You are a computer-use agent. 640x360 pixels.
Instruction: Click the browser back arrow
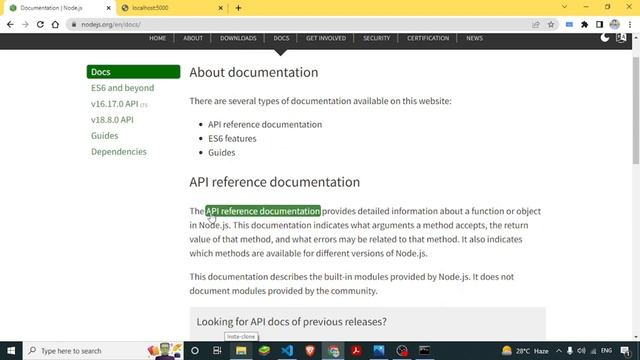[x=10, y=24]
